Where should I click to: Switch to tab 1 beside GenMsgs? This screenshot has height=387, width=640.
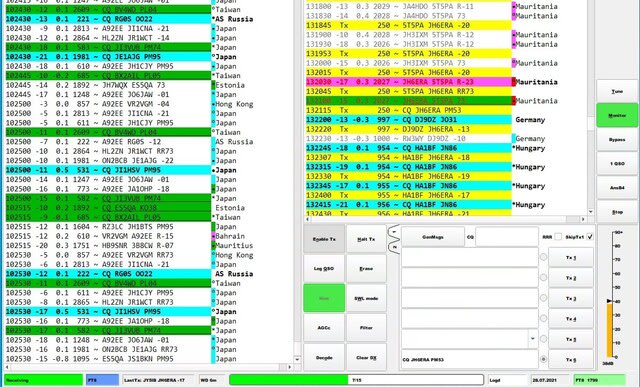point(394,231)
